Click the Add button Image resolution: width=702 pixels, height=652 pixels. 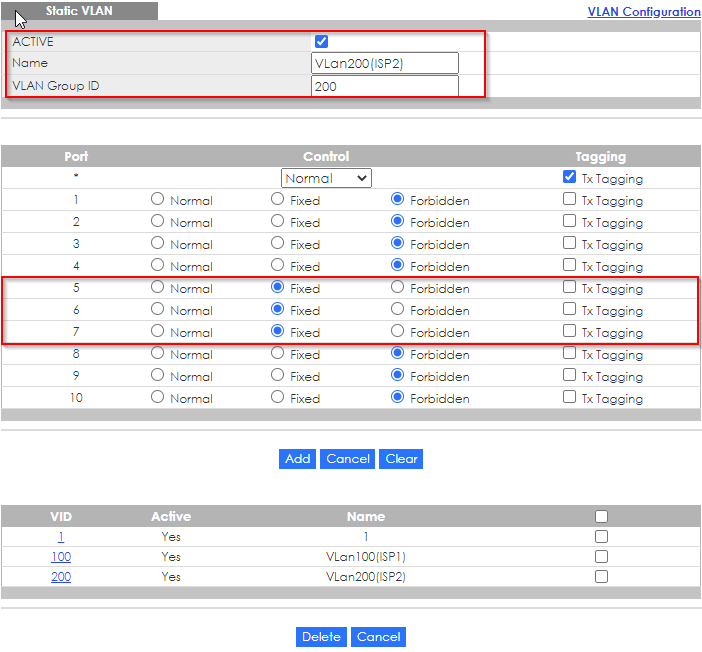297,459
